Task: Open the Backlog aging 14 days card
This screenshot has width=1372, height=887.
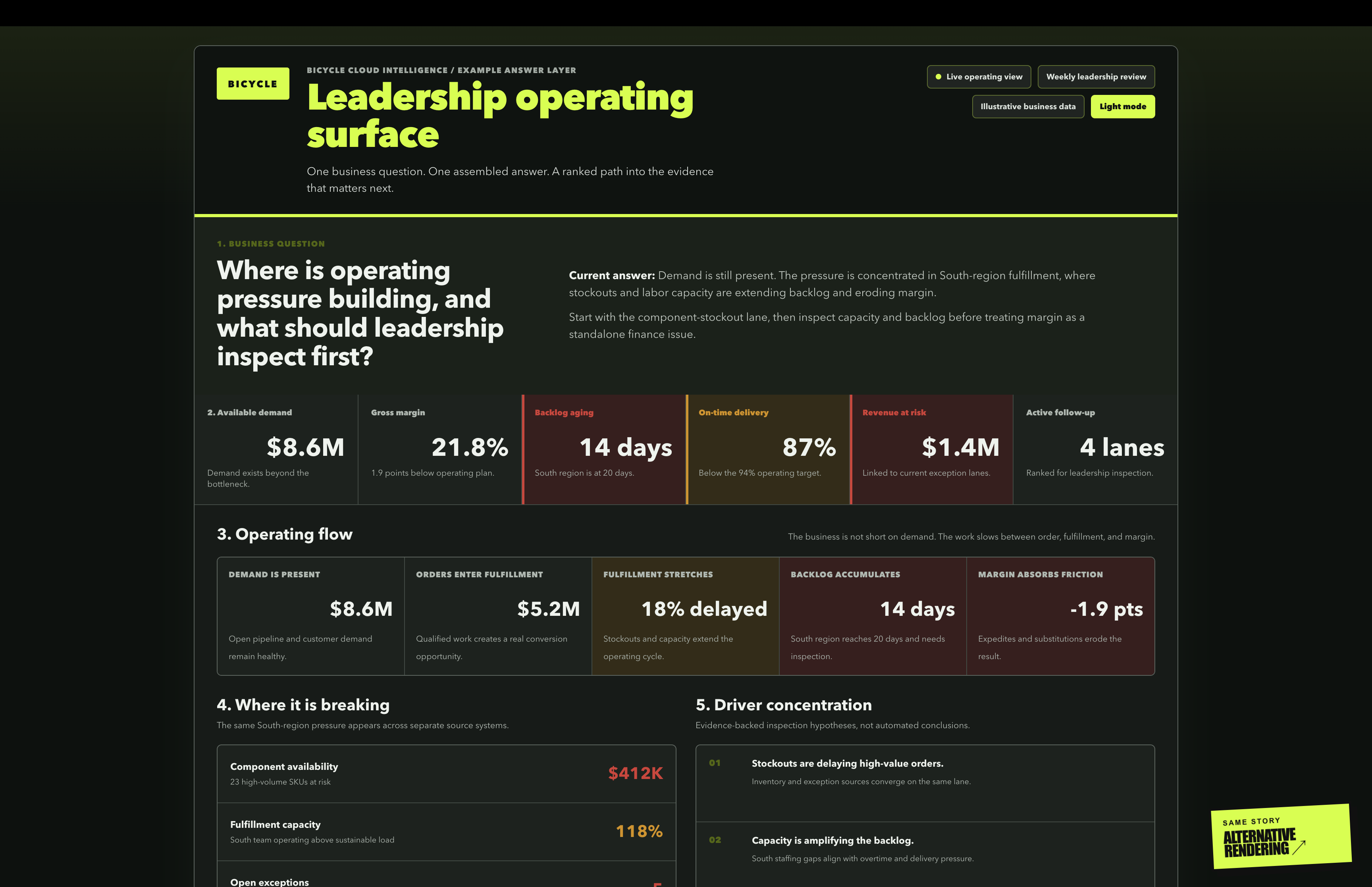Action: click(x=603, y=449)
